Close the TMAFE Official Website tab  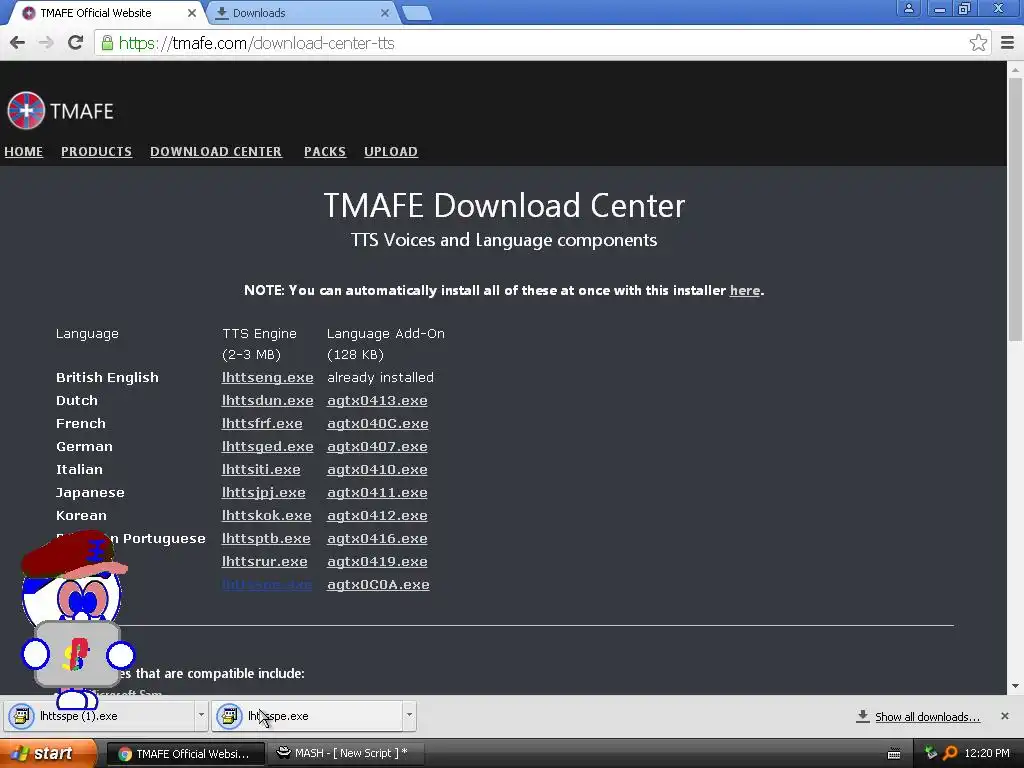coord(191,13)
